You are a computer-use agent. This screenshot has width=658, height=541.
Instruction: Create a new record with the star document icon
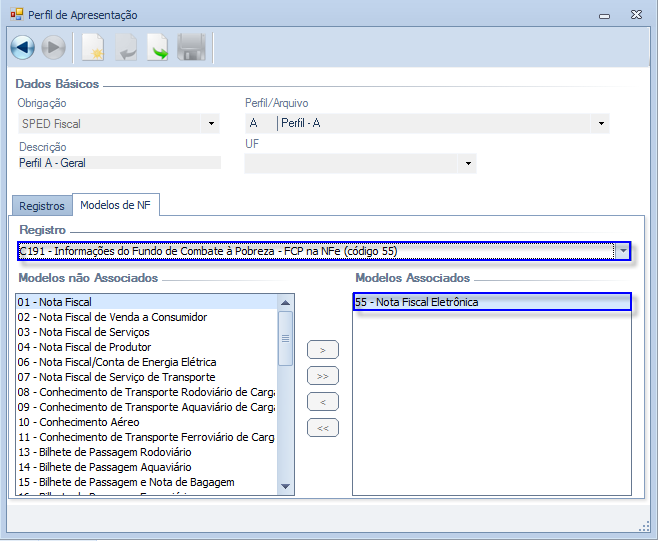tap(93, 47)
